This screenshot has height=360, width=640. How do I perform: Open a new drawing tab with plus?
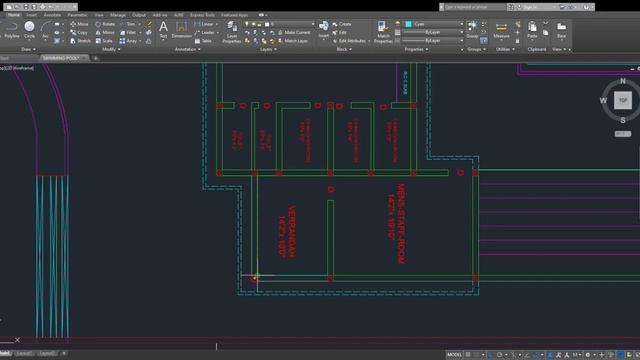pos(96,58)
